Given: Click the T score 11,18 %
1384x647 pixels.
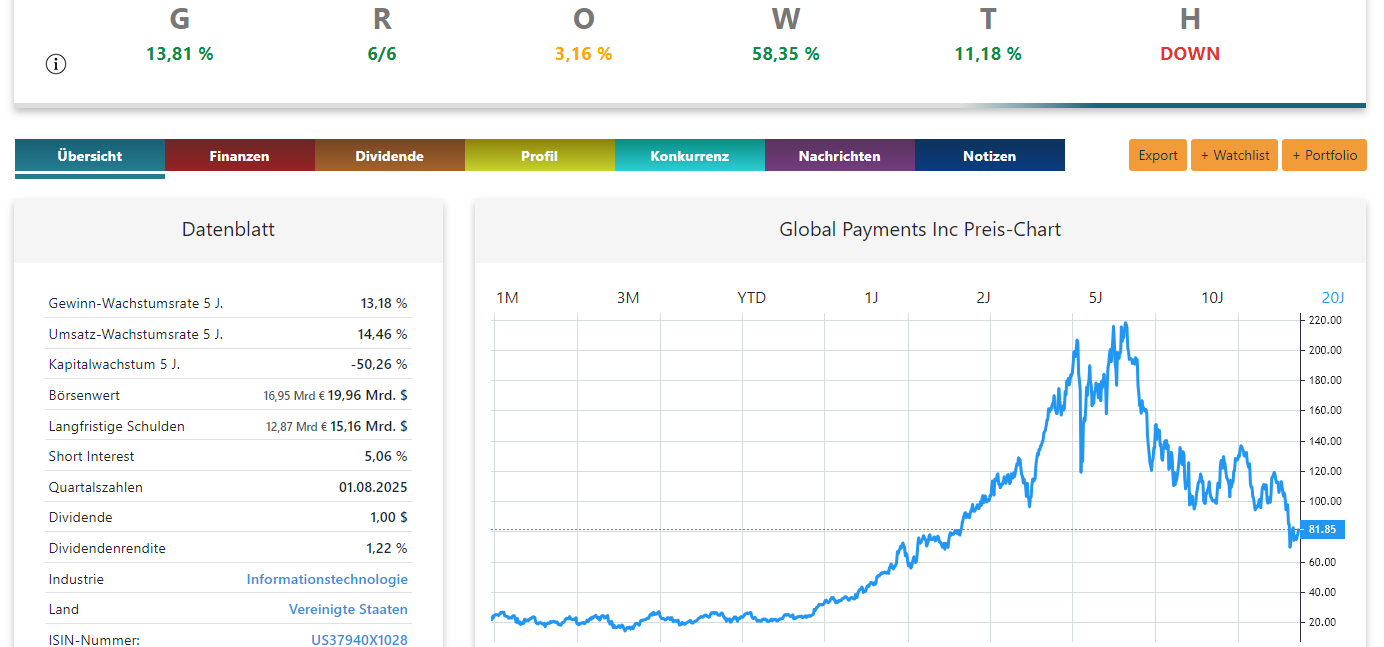Looking at the screenshot, I should point(988,54).
